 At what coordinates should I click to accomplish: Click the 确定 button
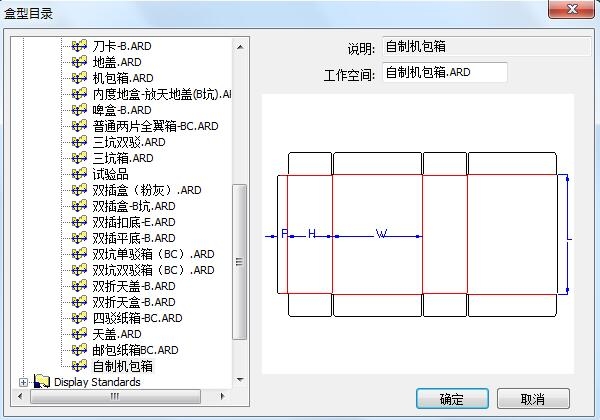(452, 399)
